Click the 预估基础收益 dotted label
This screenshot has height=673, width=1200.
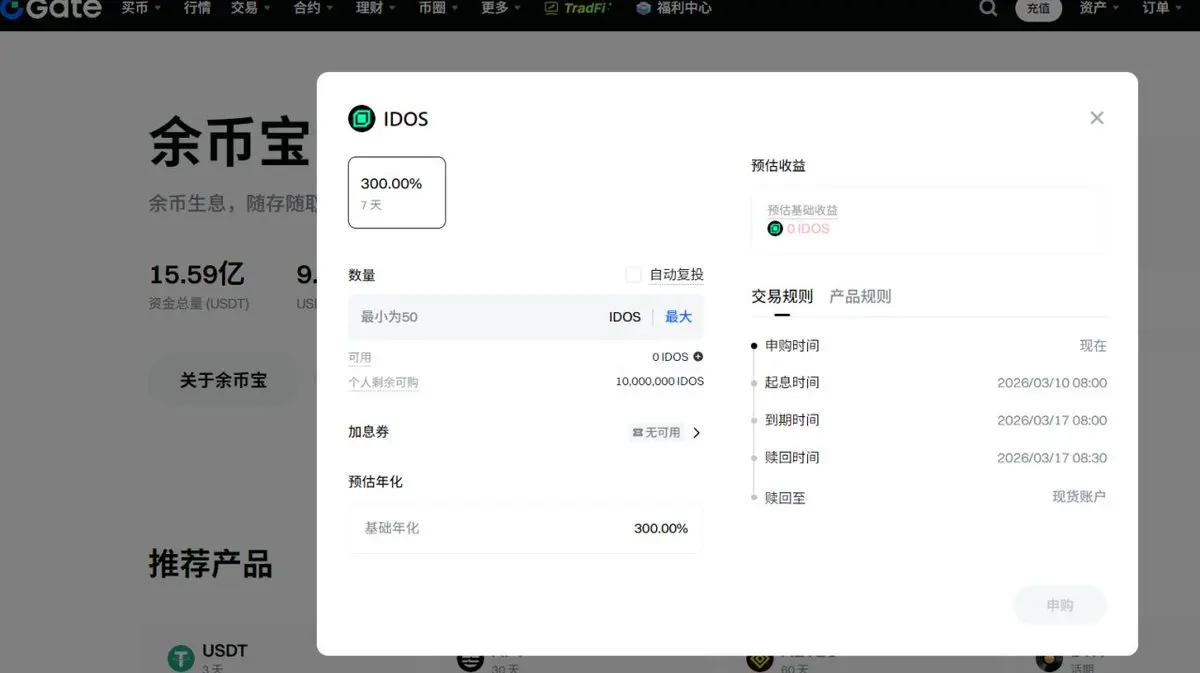point(802,210)
